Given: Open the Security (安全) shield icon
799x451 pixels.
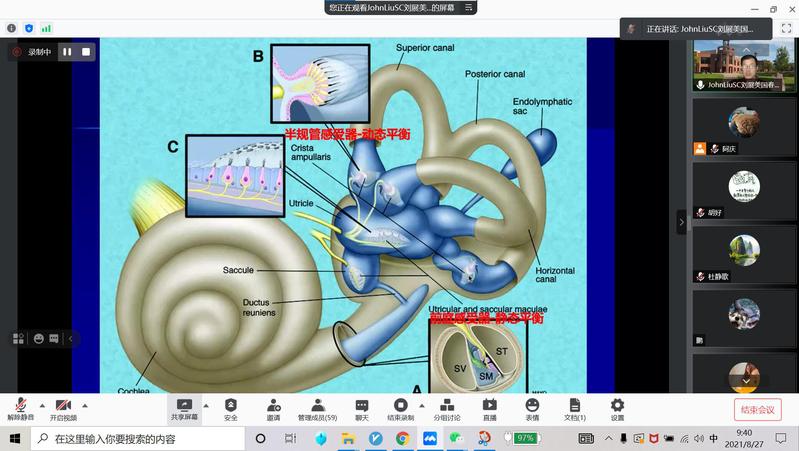Looking at the screenshot, I should click(231, 406).
